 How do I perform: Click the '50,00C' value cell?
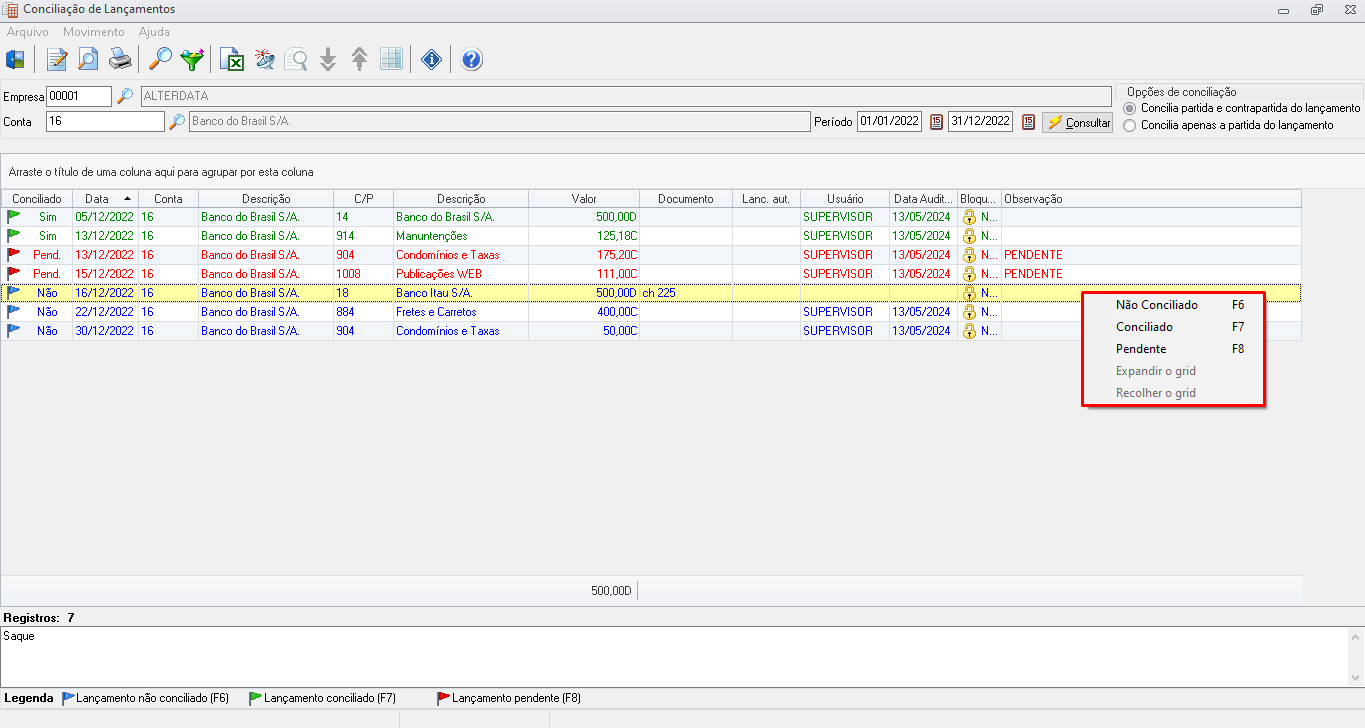click(584, 331)
